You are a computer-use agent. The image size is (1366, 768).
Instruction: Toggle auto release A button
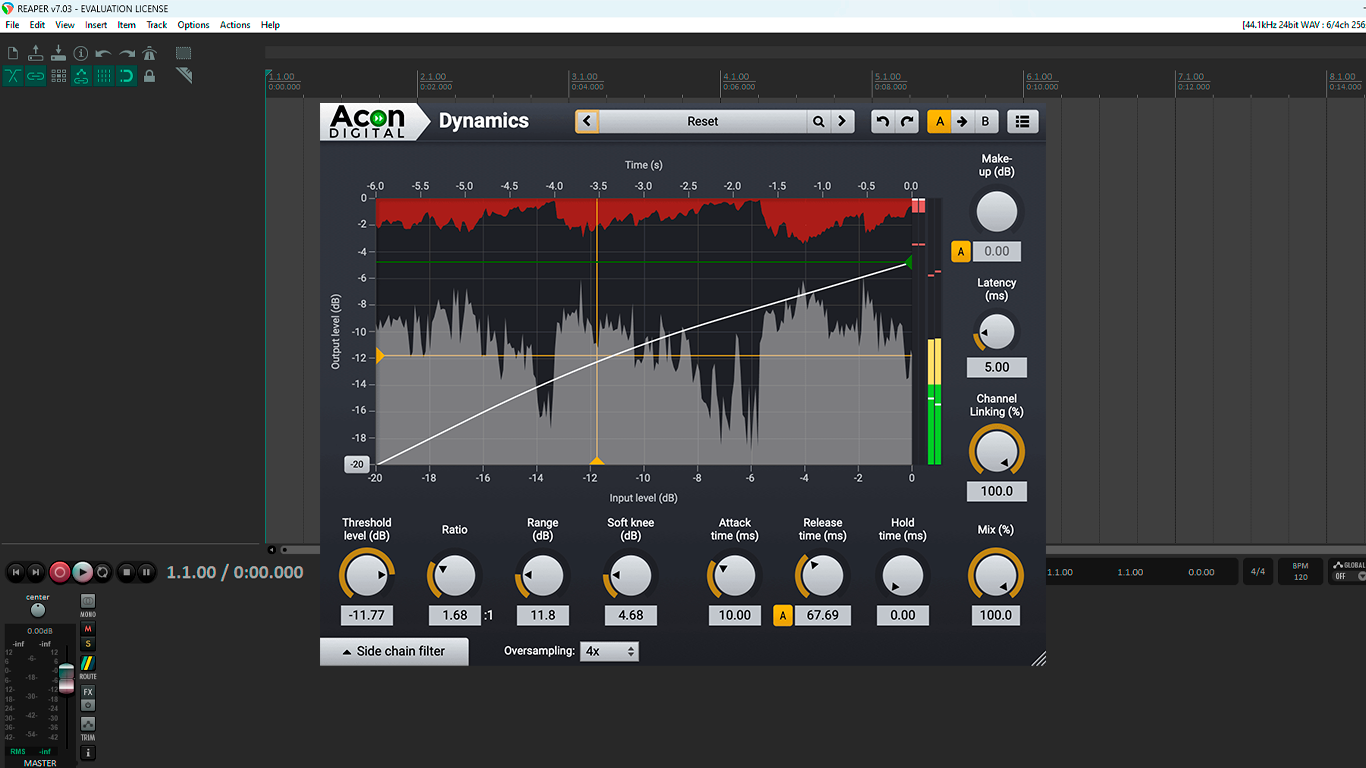[x=783, y=615]
